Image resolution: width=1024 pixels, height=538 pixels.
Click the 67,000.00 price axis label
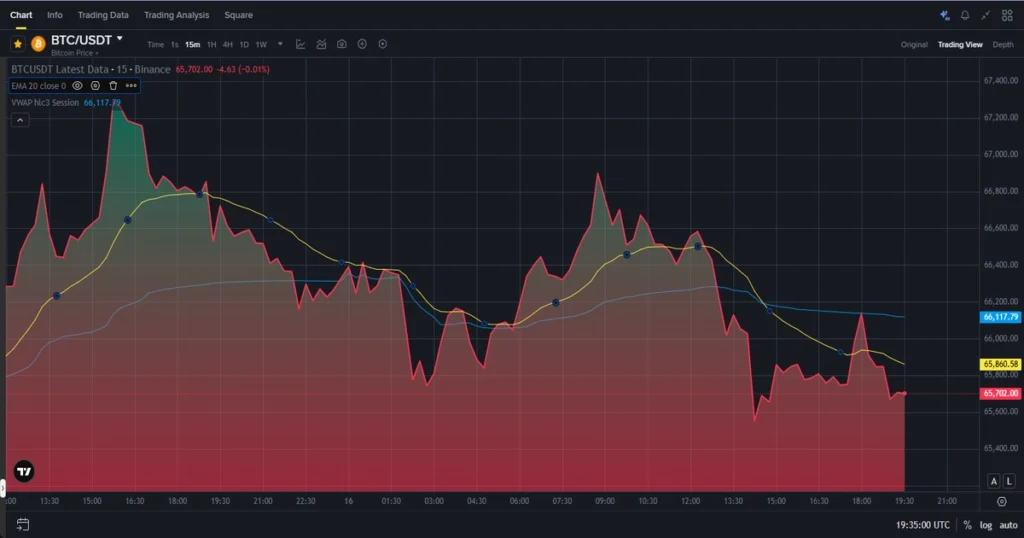(1000, 154)
